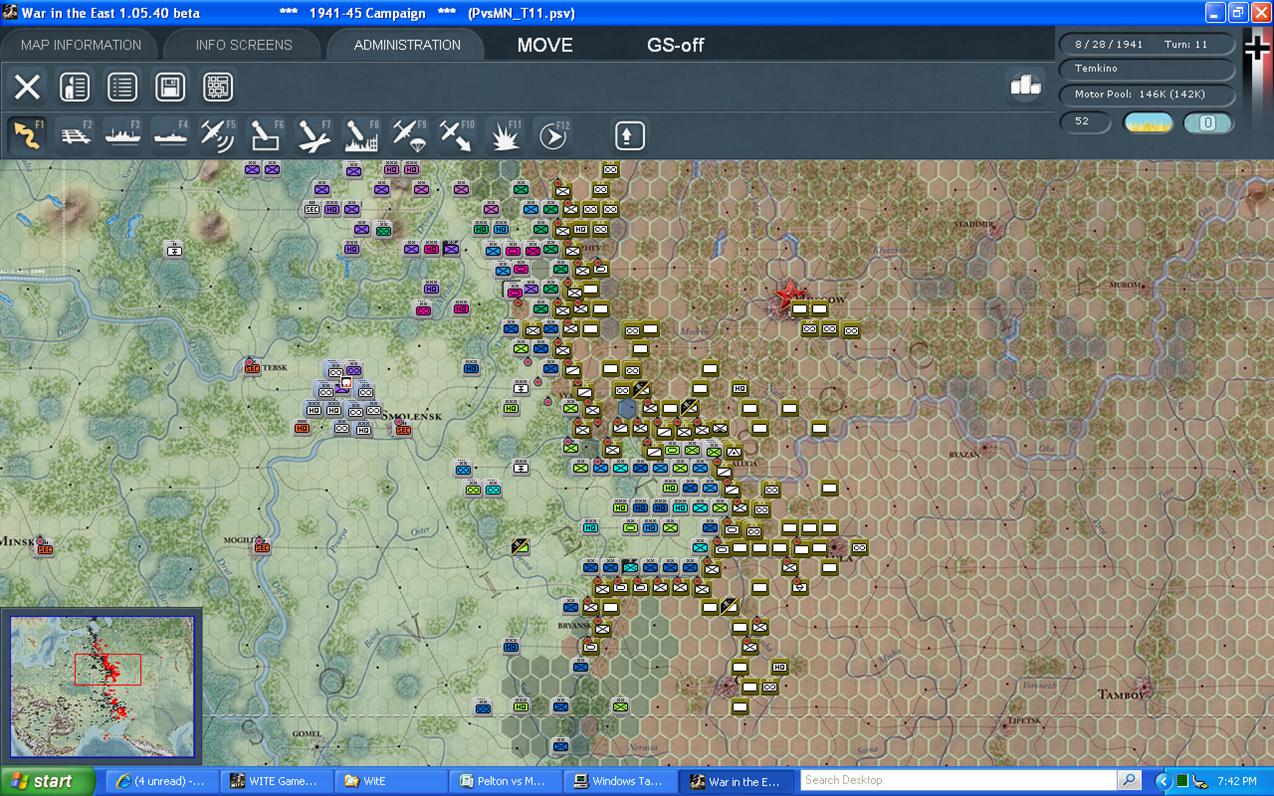The image size is (1274, 796).
Task: Click the 8/28/1941 Turn 11 date field
Action: [1147, 45]
